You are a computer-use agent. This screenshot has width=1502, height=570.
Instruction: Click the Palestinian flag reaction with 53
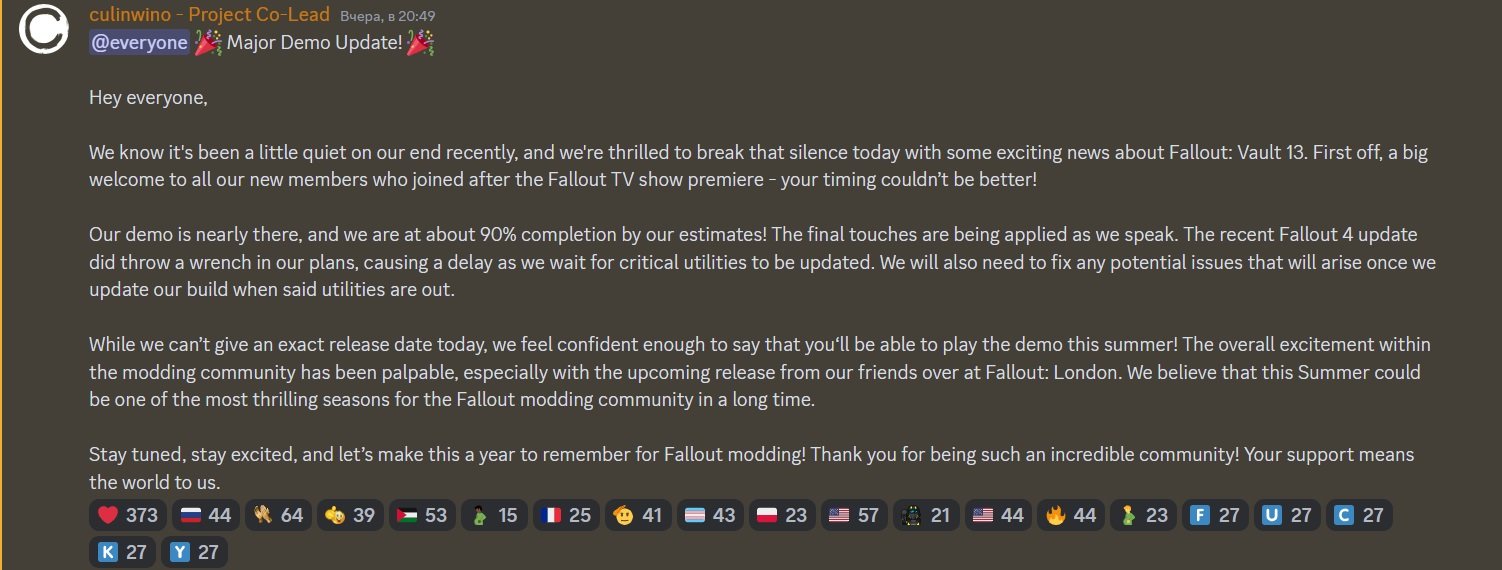[422, 516]
